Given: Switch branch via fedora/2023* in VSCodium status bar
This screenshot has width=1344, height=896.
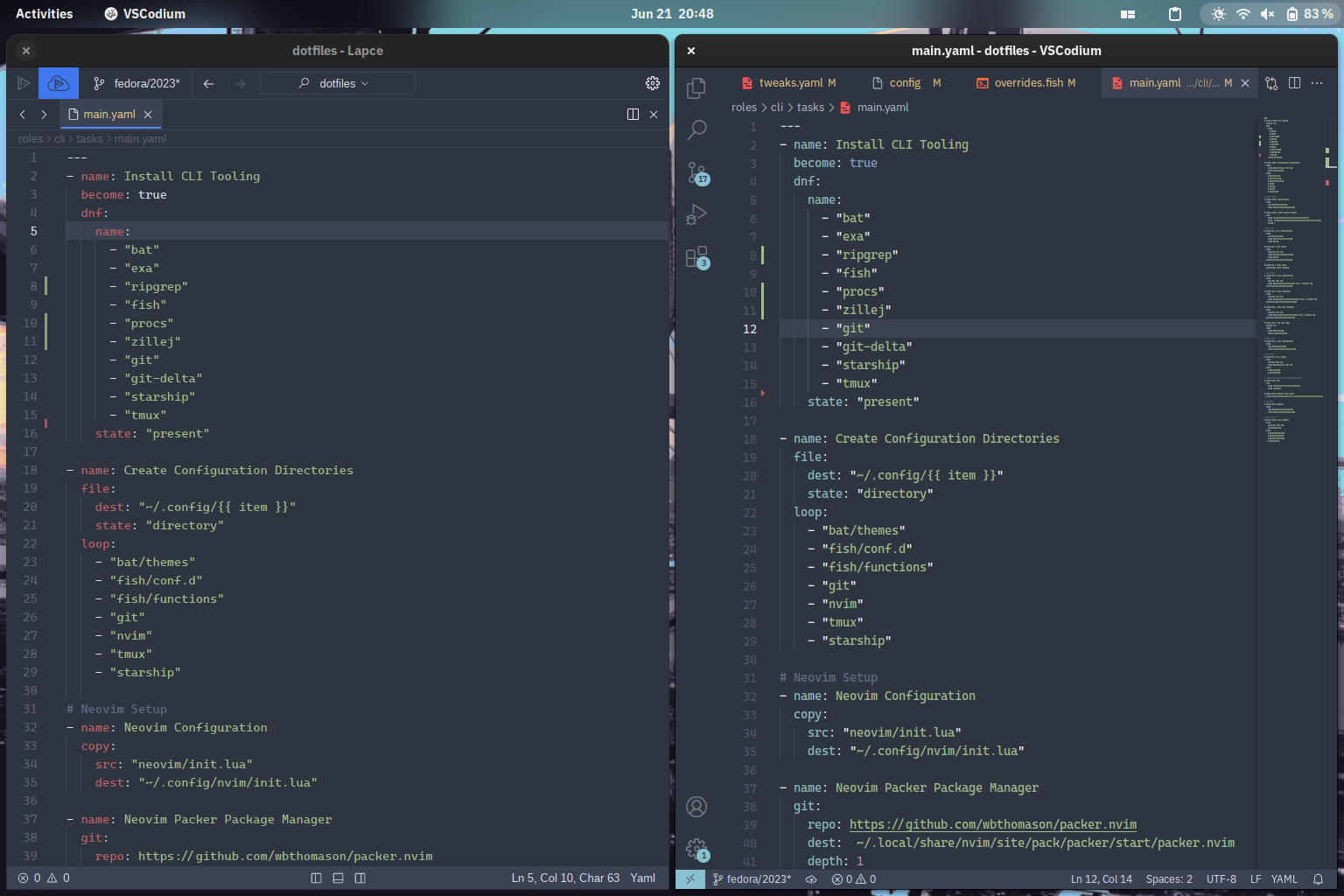Looking at the screenshot, I should [x=752, y=879].
